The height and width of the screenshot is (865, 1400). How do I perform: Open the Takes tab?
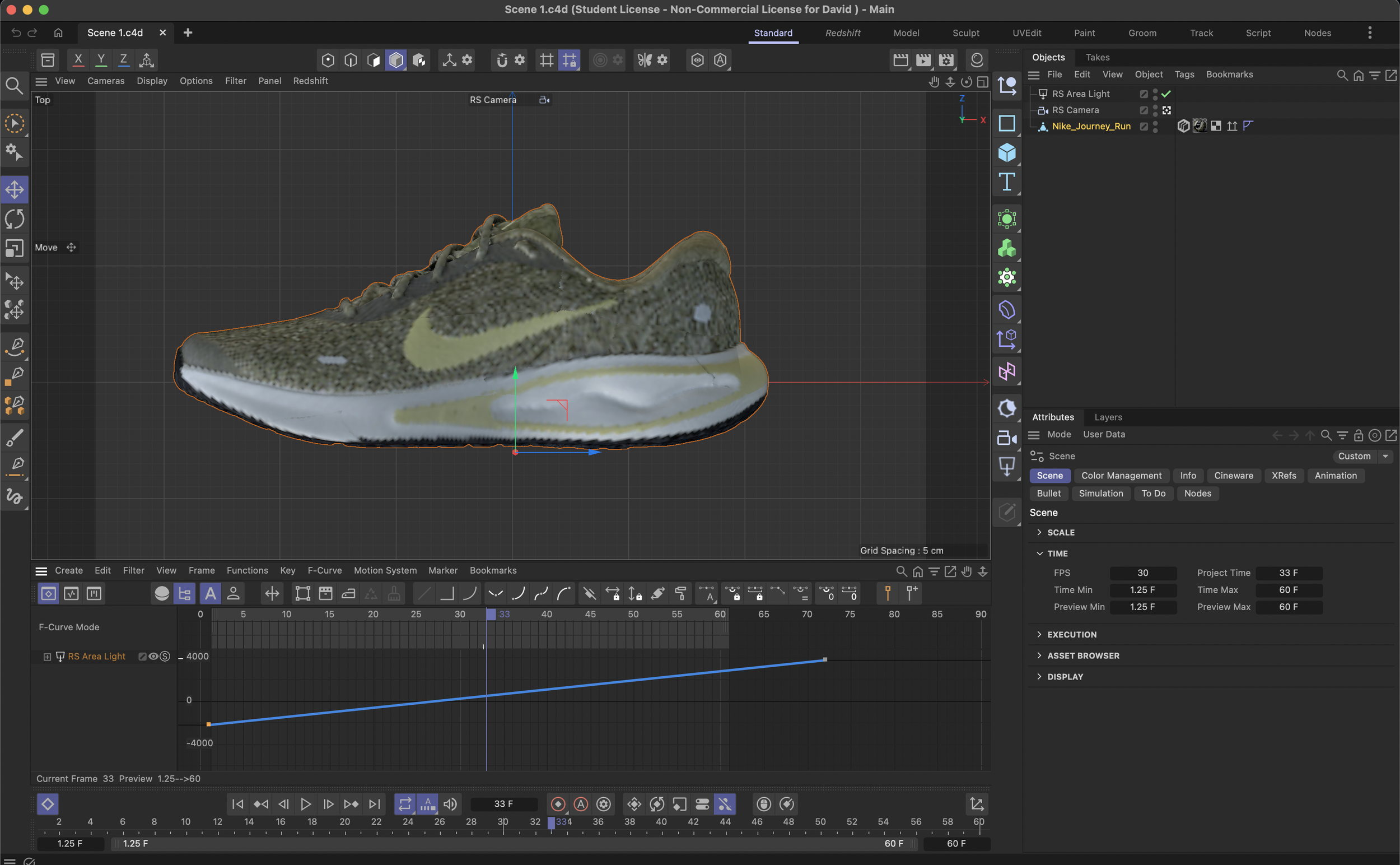tap(1097, 57)
